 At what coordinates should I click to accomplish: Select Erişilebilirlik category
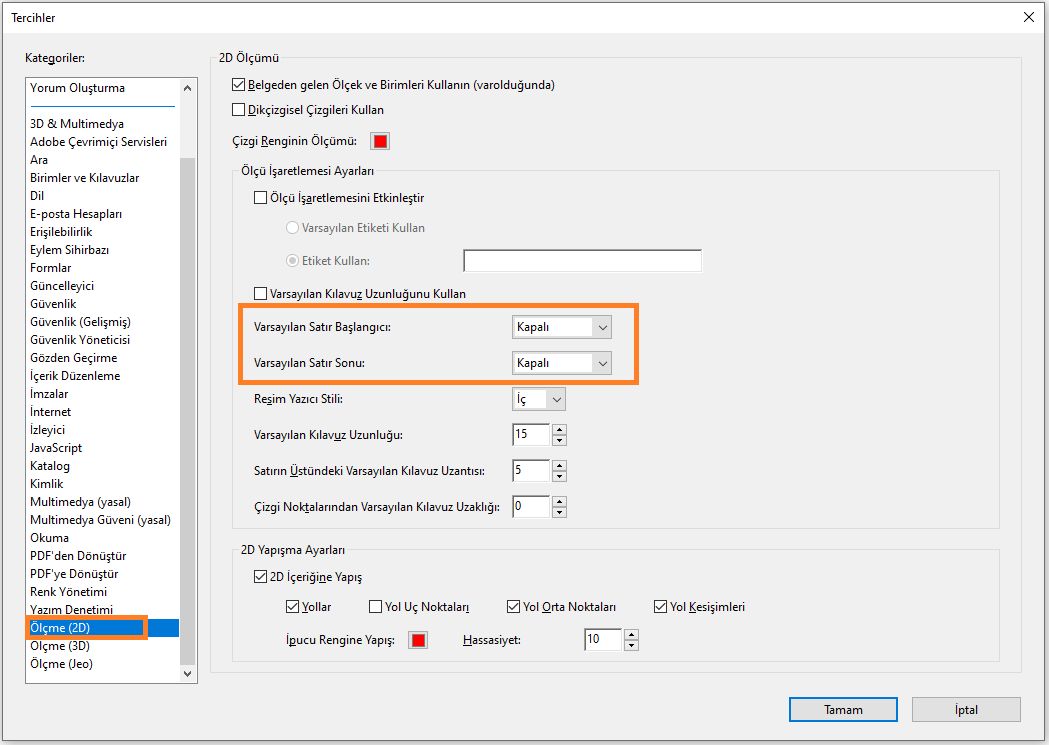(x=61, y=232)
